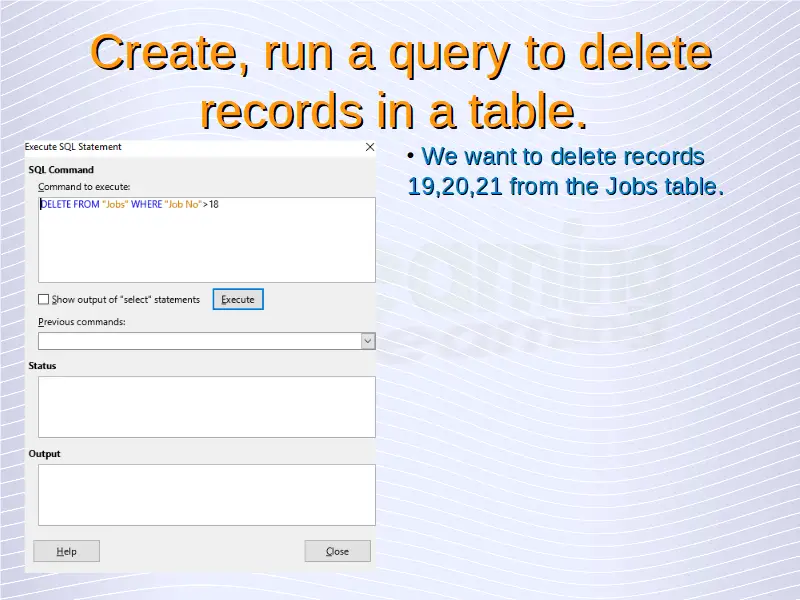This screenshot has height=600, width=800.
Task: Click the SQL Command section heading
Action: [x=61, y=170]
